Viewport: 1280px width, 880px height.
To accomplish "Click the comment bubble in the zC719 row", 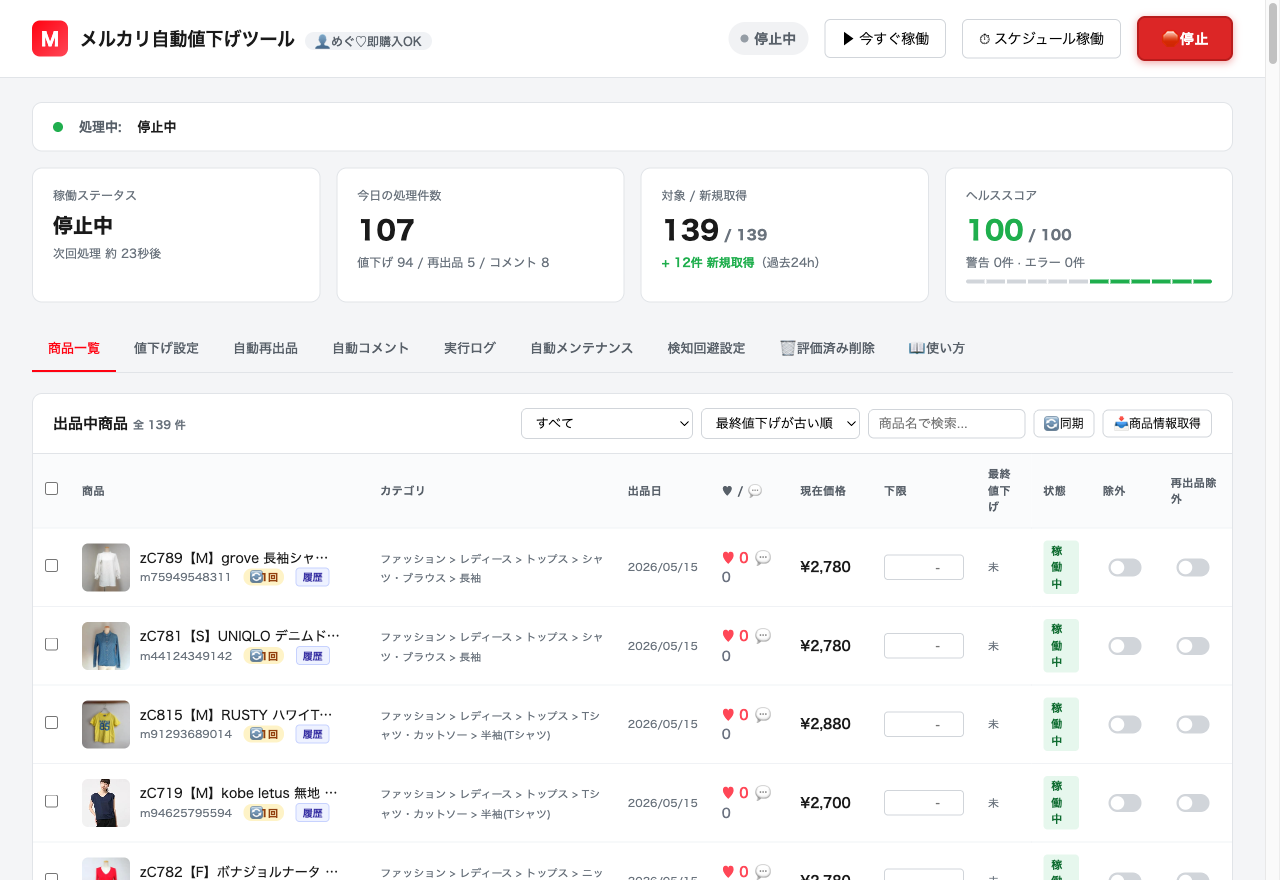I will (x=763, y=793).
